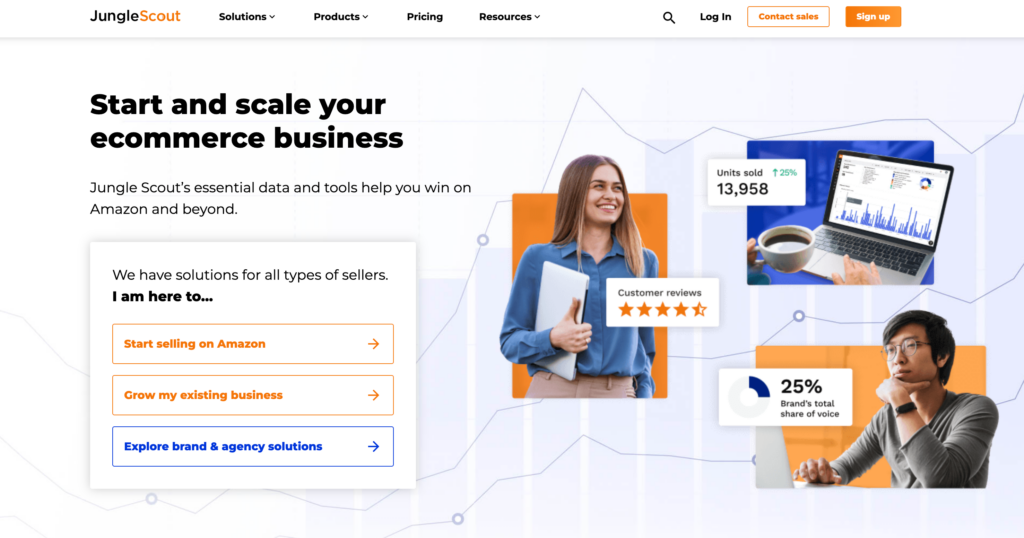The height and width of the screenshot is (538, 1024).
Task: Choose Grow my existing business
Action: click(x=253, y=395)
